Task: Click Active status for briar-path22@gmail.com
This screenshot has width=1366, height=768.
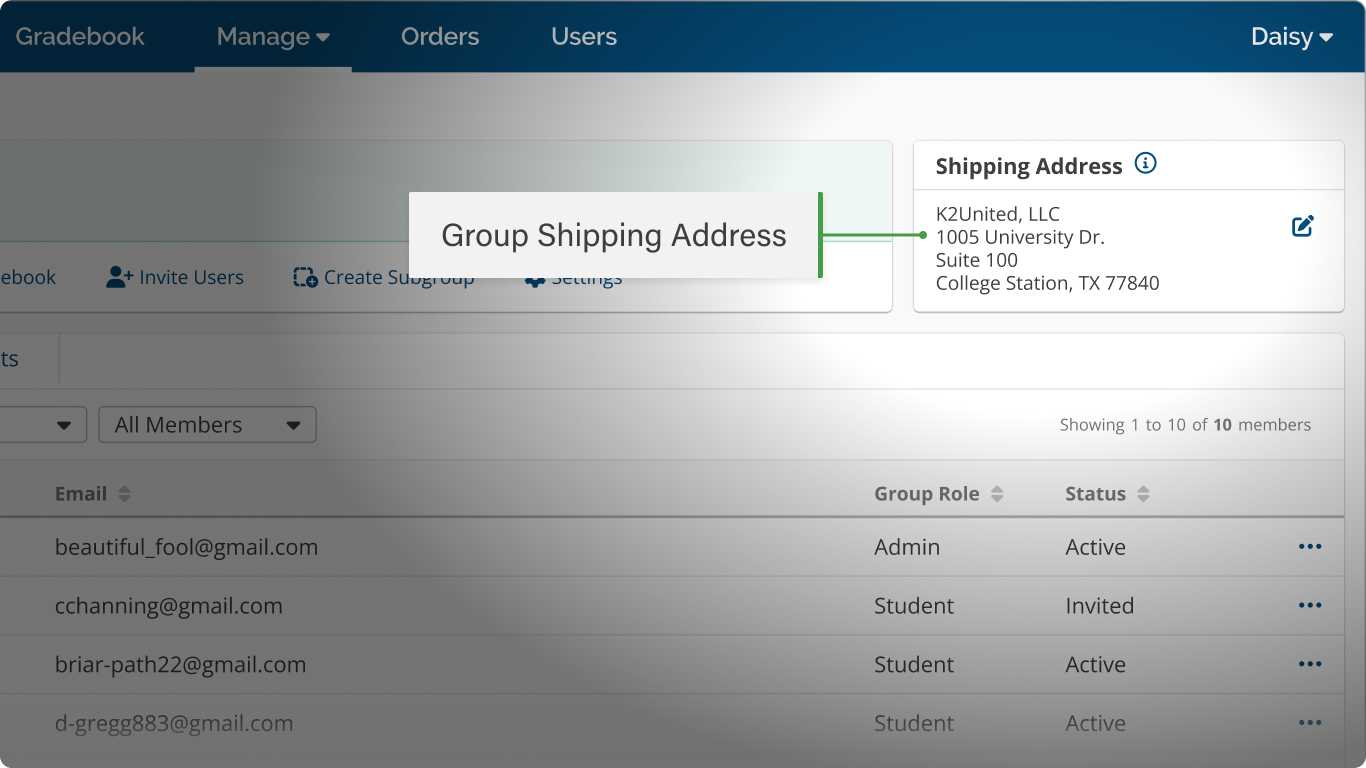Action: (1095, 665)
